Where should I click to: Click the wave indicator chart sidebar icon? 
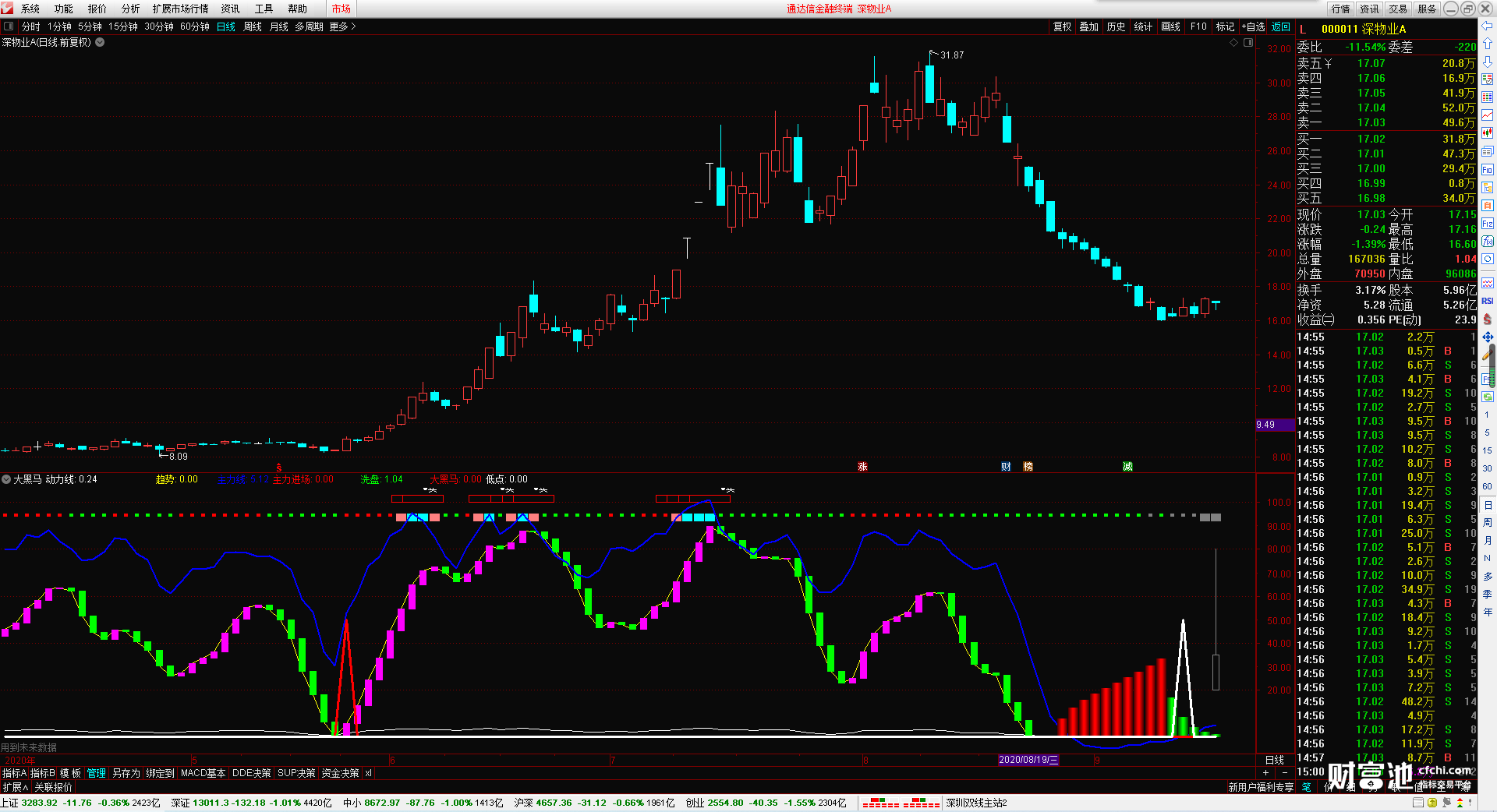point(1488,283)
